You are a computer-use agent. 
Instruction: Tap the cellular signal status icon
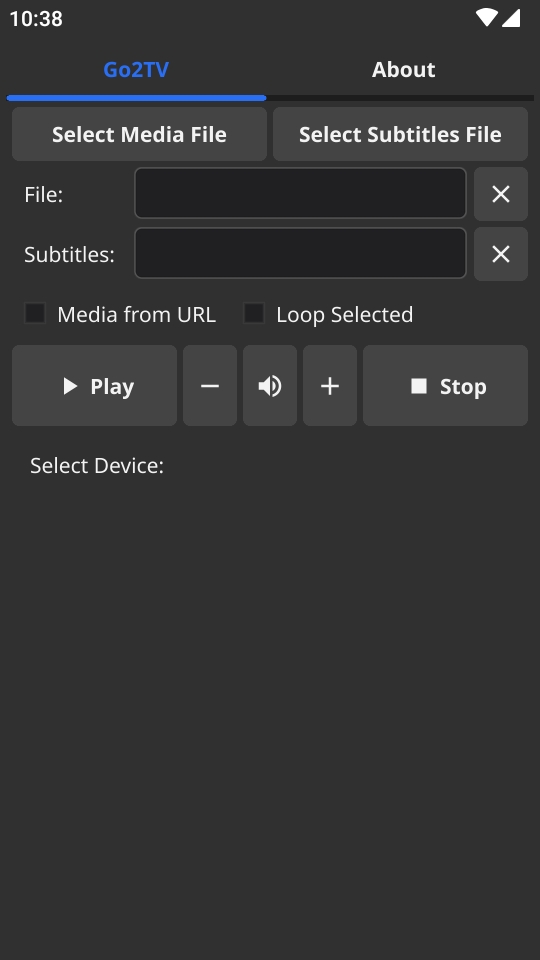click(x=511, y=18)
